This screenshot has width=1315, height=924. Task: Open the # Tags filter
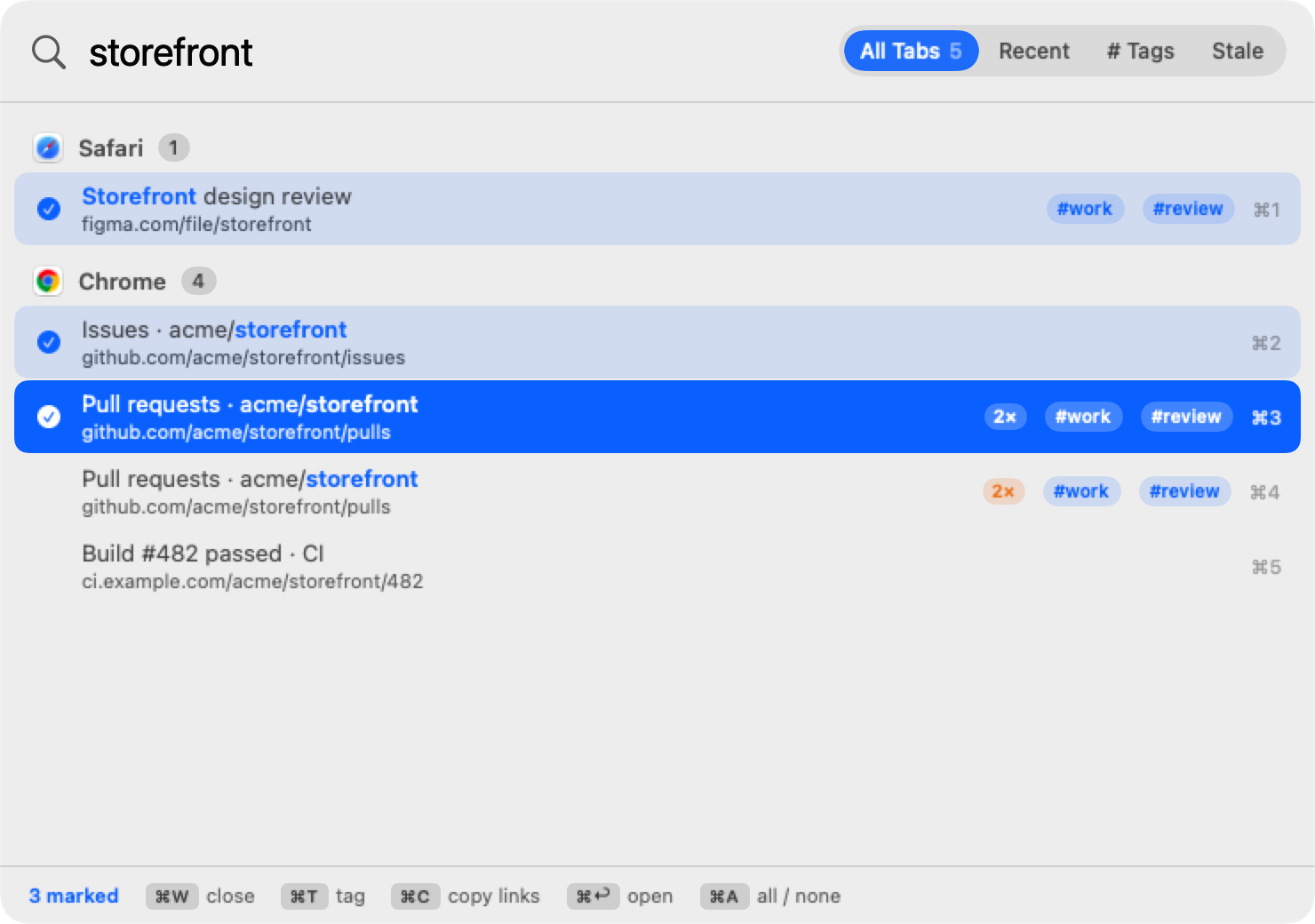(x=1141, y=51)
